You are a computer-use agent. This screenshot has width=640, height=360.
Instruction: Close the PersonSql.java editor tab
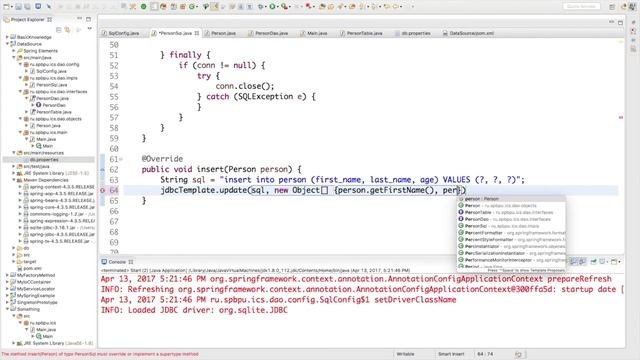coord(197,33)
